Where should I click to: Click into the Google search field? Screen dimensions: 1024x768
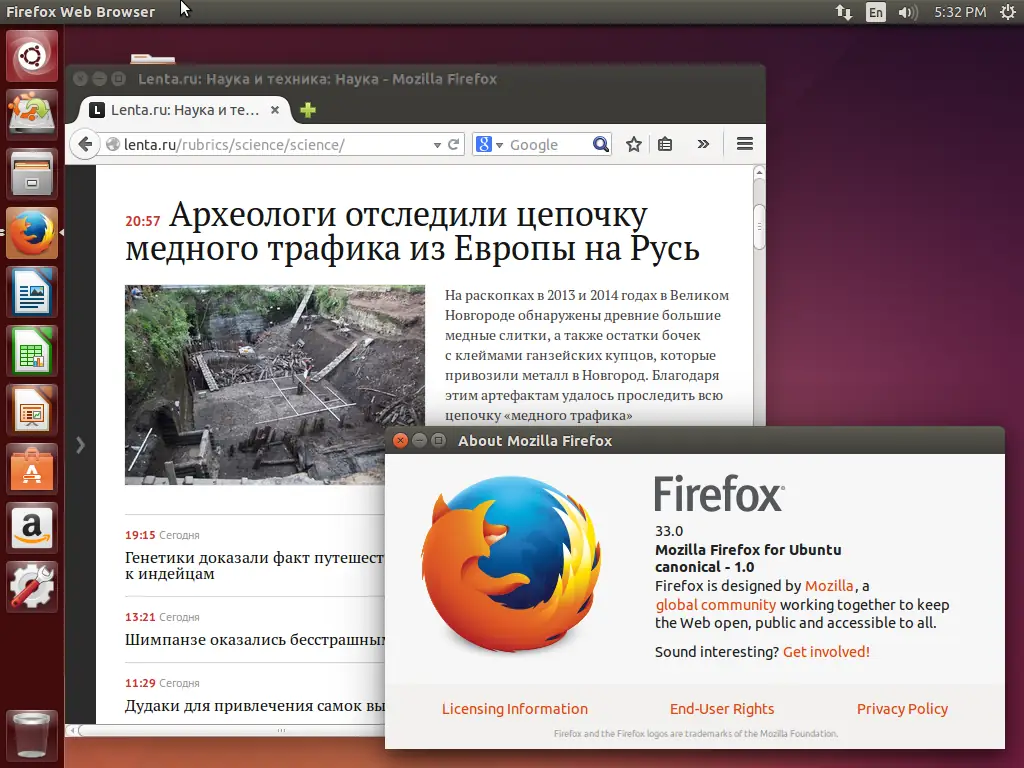click(547, 144)
